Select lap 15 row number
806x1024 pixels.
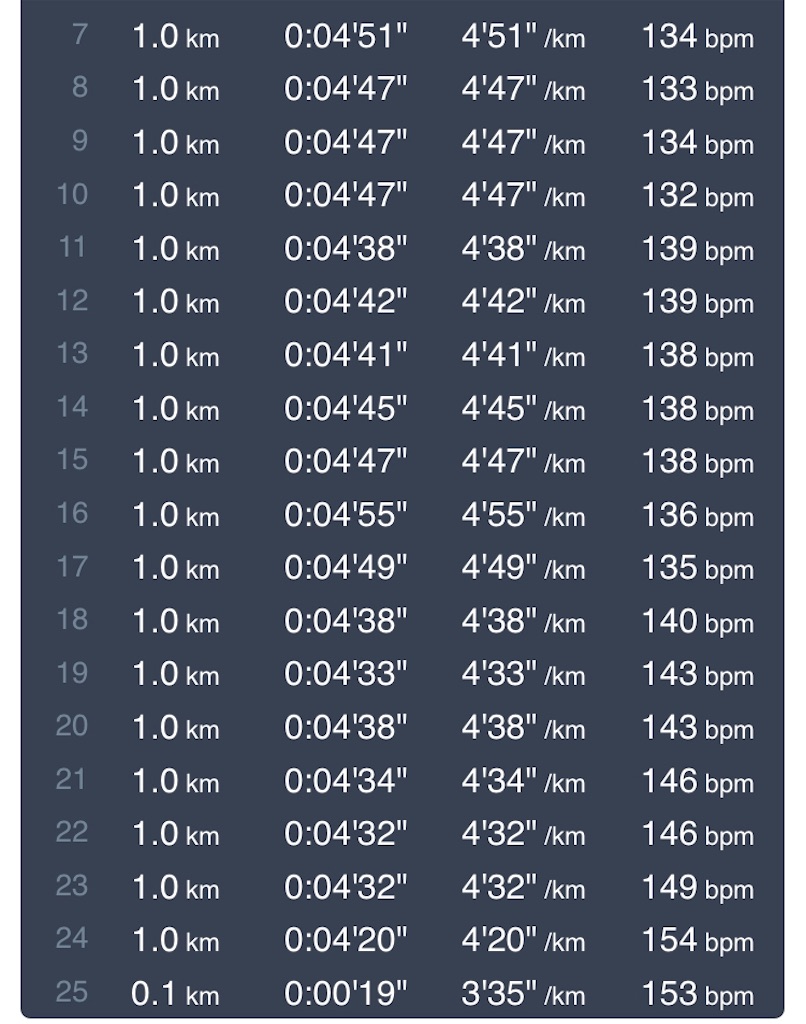[x=73, y=460]
